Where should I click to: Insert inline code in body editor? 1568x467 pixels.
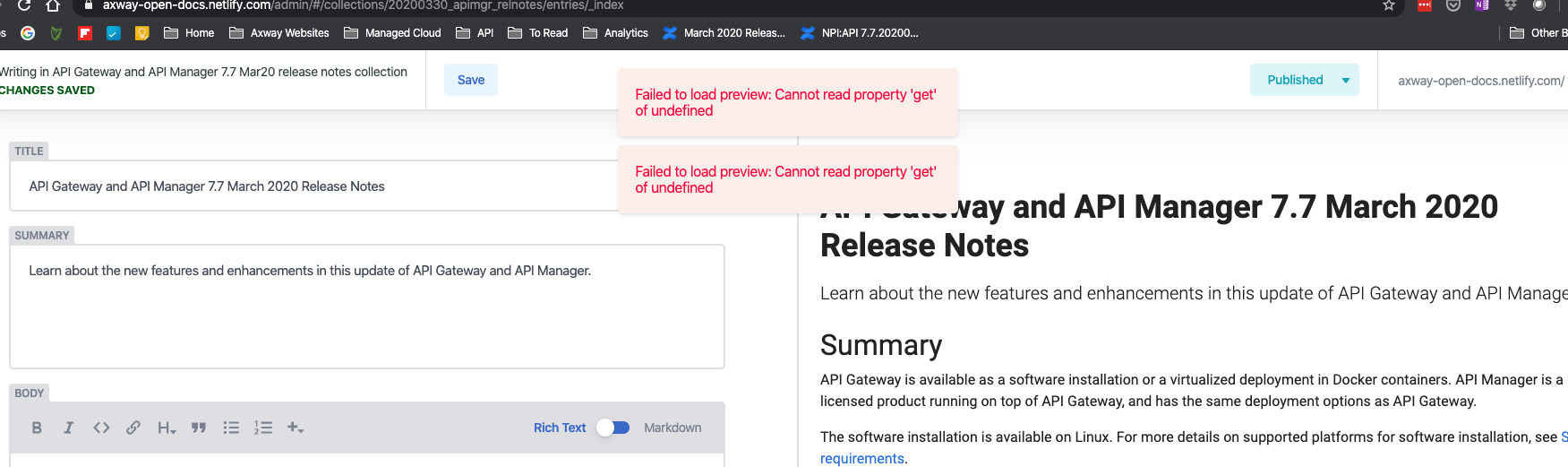(x=101, y=428)
